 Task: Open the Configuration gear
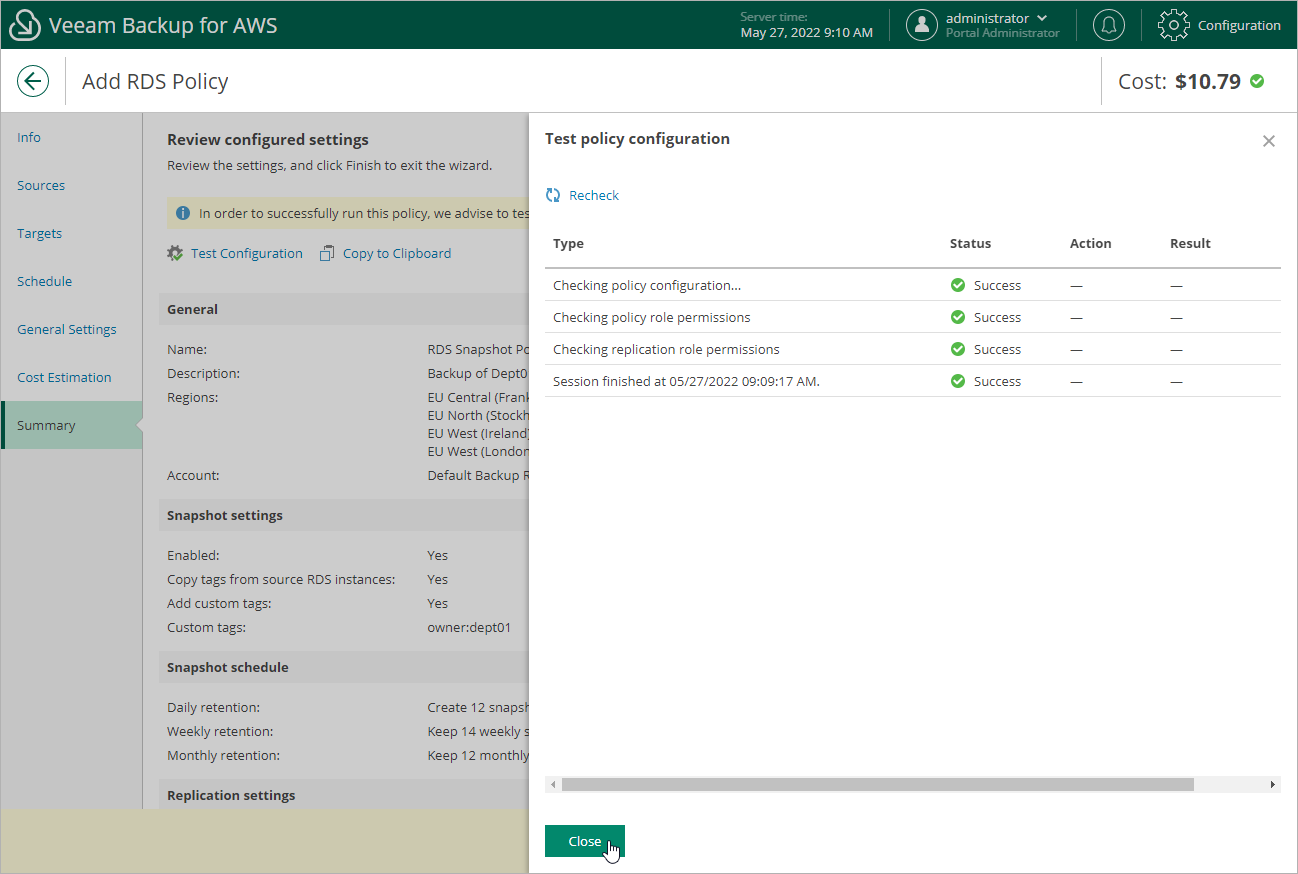coord(1173,25)
